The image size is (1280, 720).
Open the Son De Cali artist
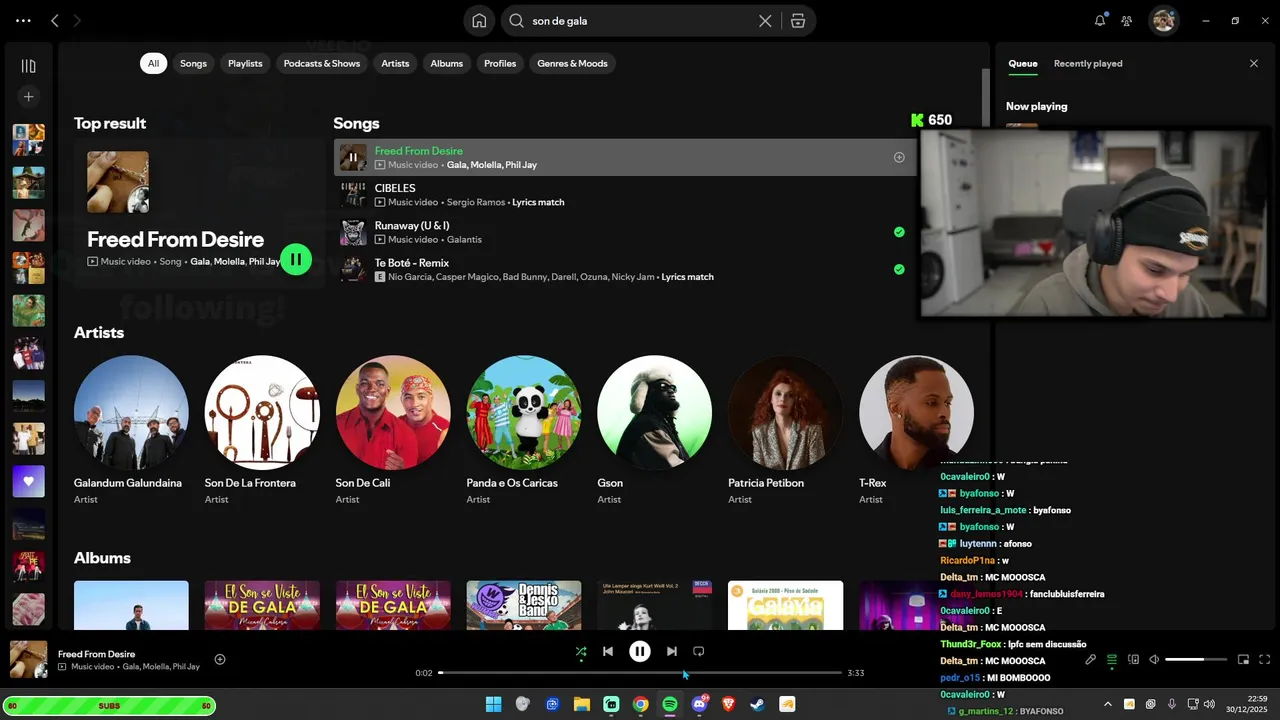[x=393, y=413]
